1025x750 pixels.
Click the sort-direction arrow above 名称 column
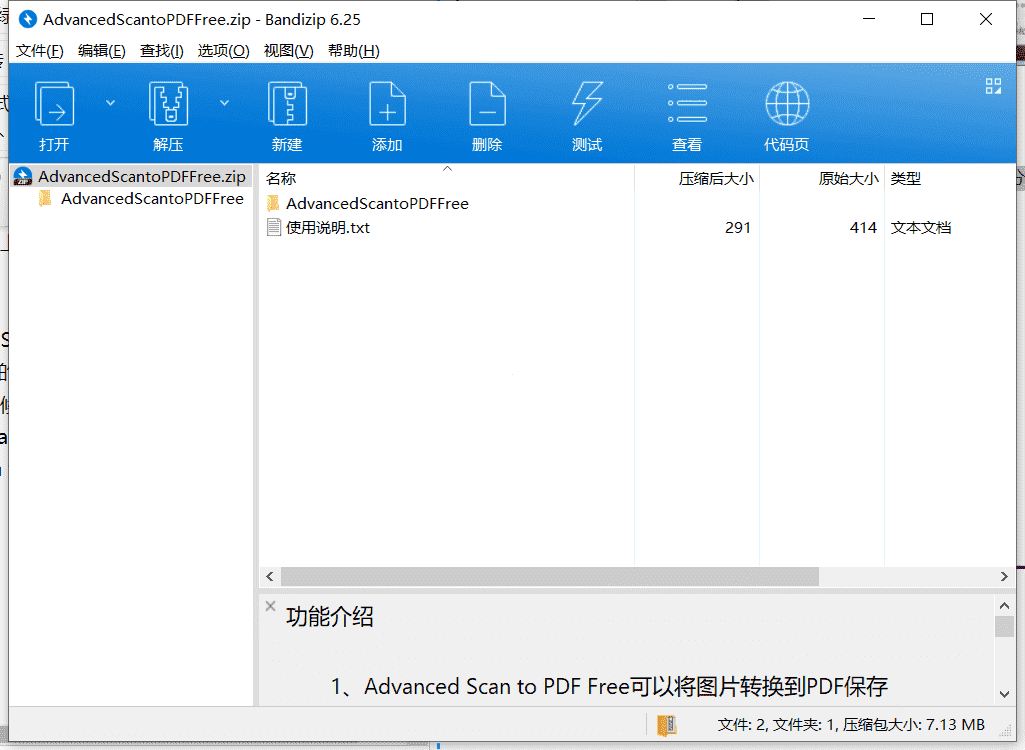448,169
